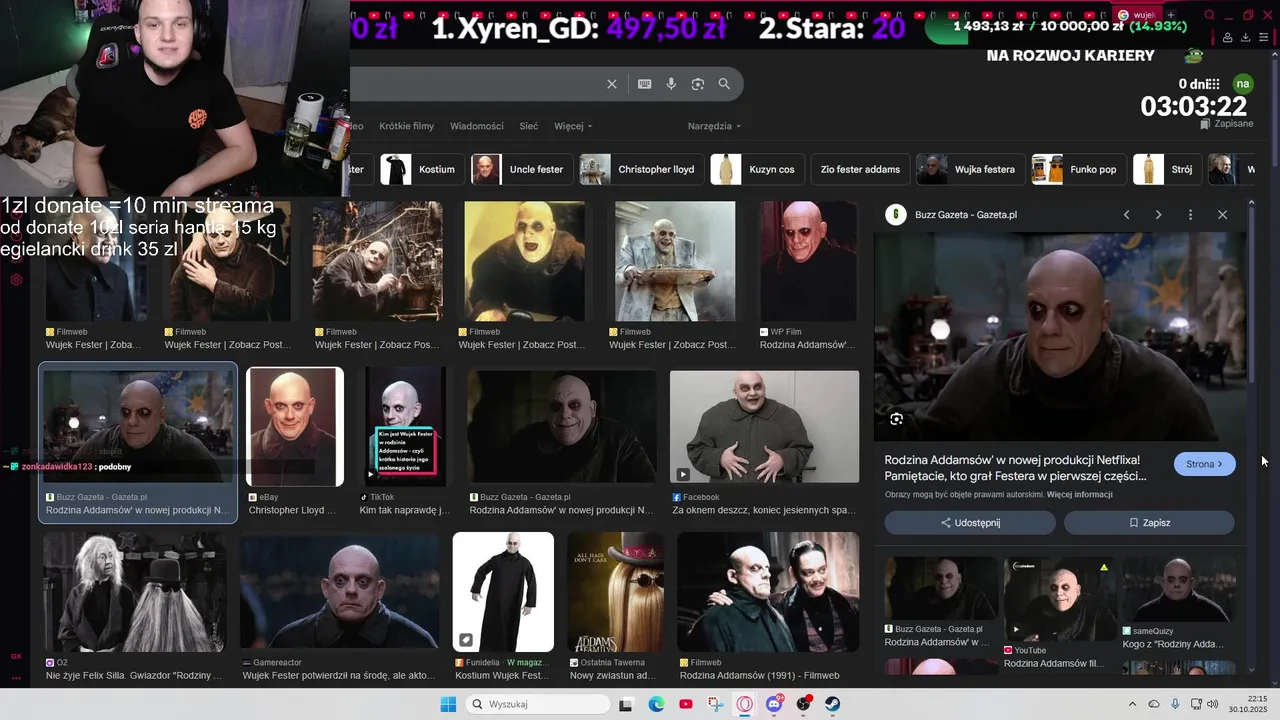Viewport: 1280px width, 720px height.
Task: Search inside preview image with Lens icon
Action: coord(896,419)
